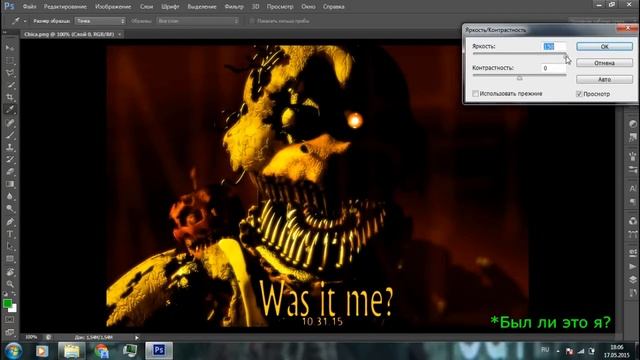Image resolution: width=640 pixels, height=360 pixels.
Task: Open the Изображение menu
Action: 113,7
